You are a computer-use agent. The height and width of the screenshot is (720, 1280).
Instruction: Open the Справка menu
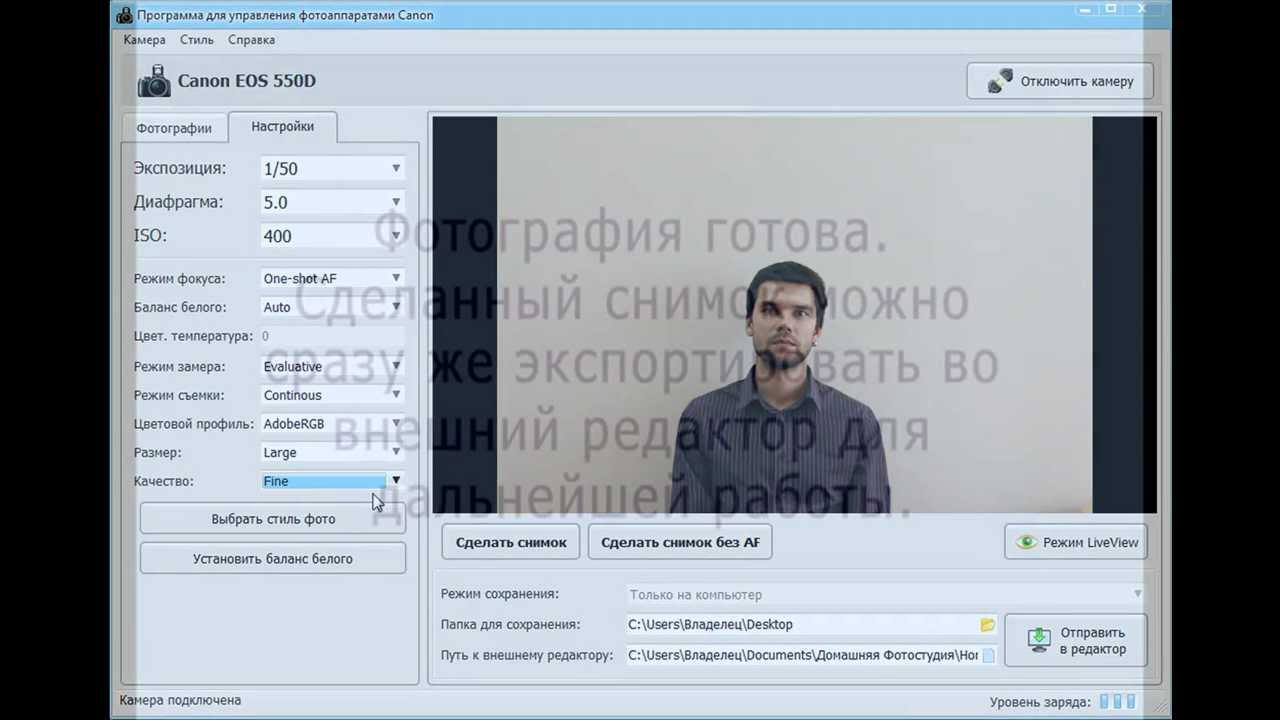(x=251, y=40)
